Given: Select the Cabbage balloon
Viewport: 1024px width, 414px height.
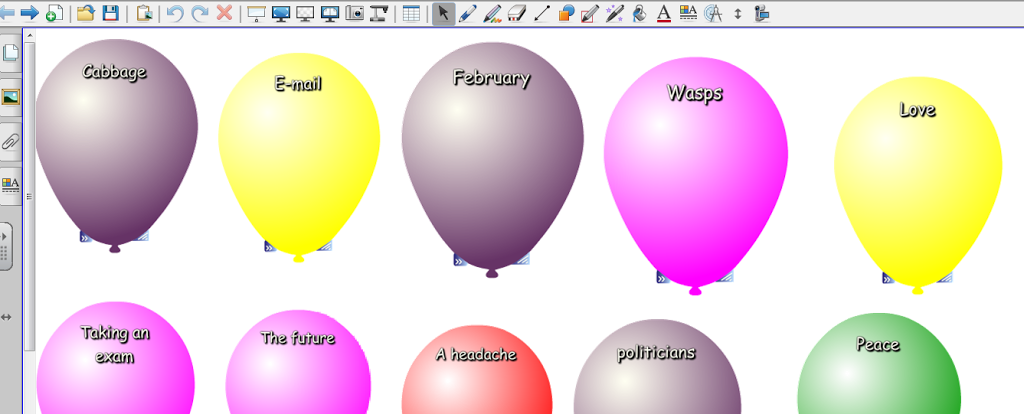Looking at the screenshot, I should pyautogui.click(x=116, y=147).
